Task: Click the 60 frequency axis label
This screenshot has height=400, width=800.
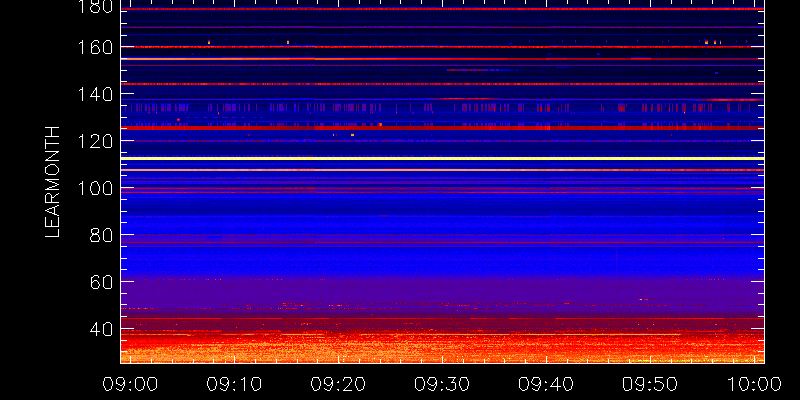Action: pos(102,282)
